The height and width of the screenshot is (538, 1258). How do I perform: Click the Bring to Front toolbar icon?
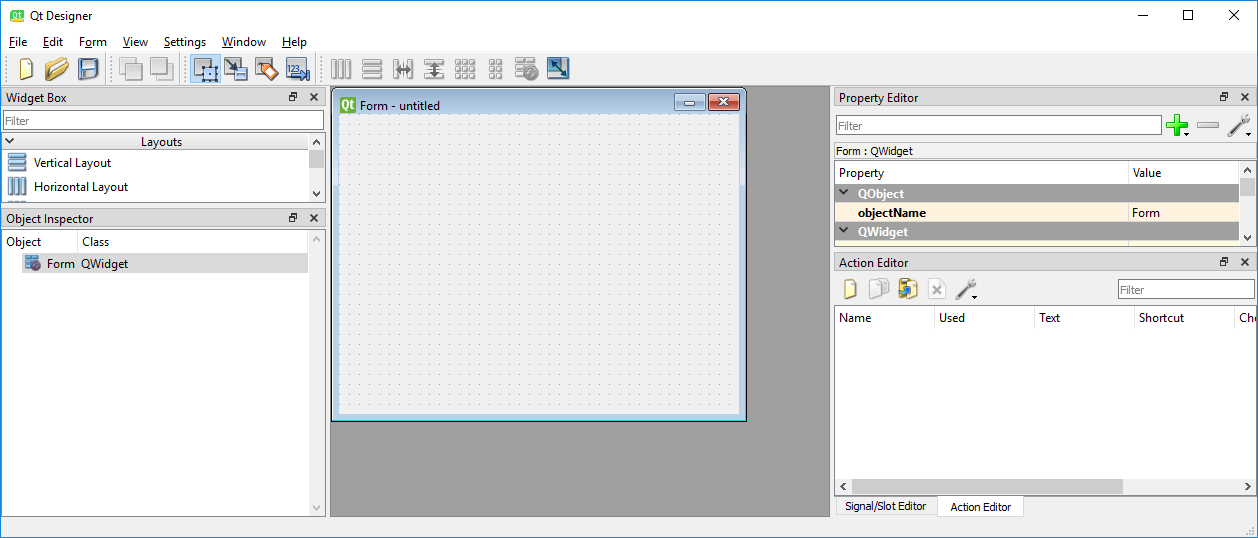pos(161,69)
